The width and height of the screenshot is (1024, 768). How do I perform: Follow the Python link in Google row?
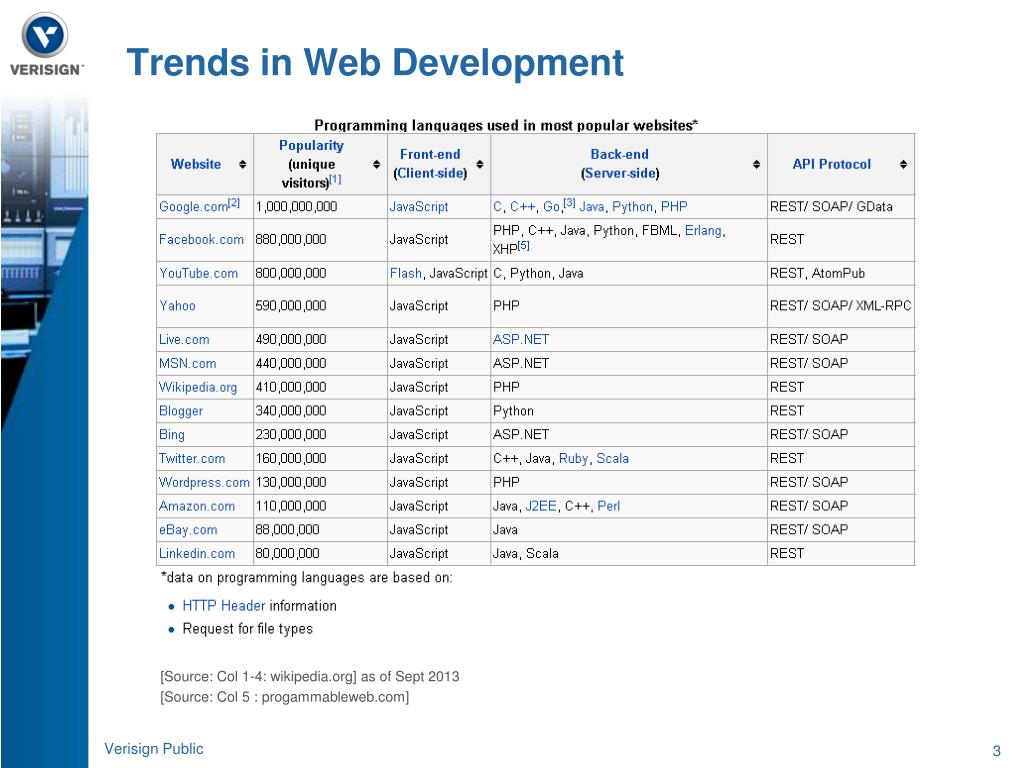pyautogui.click(x=632, y=207)
